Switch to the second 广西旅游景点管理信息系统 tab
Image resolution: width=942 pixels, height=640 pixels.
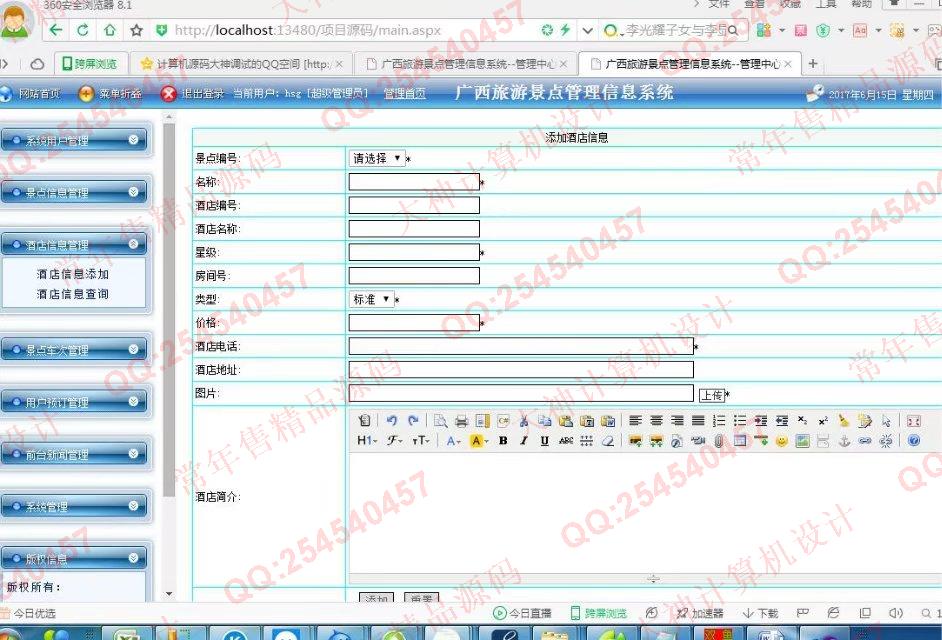[688, 64]
